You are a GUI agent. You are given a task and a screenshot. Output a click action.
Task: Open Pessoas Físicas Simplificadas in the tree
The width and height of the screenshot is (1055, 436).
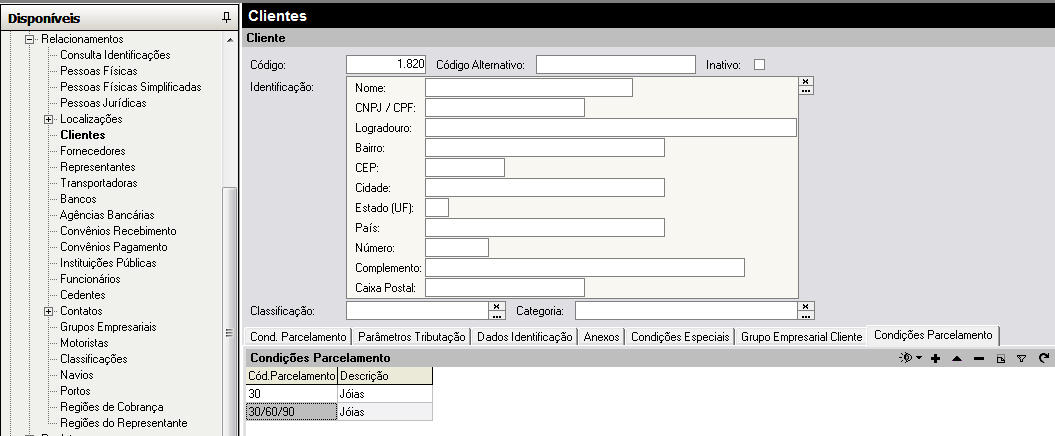click(x=131, y=87)
